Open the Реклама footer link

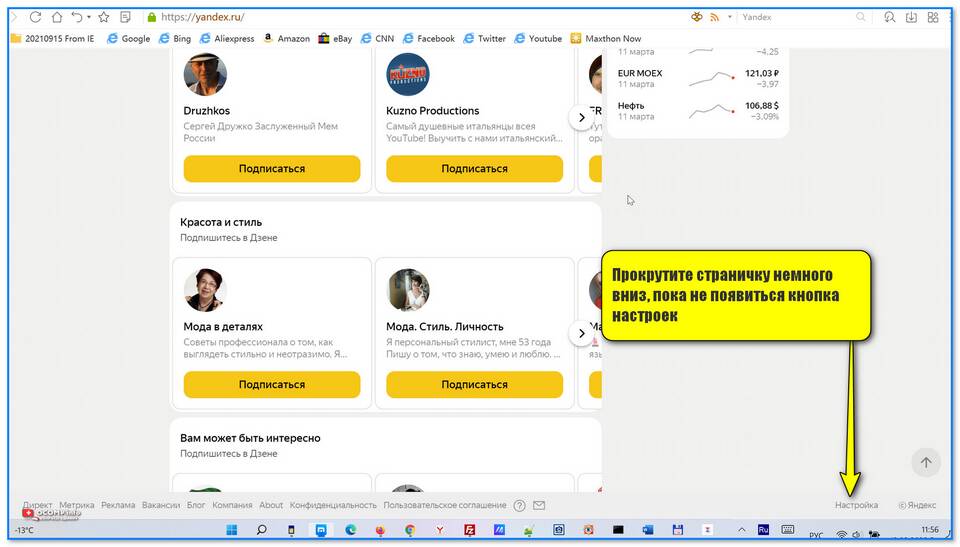(118, 505)
